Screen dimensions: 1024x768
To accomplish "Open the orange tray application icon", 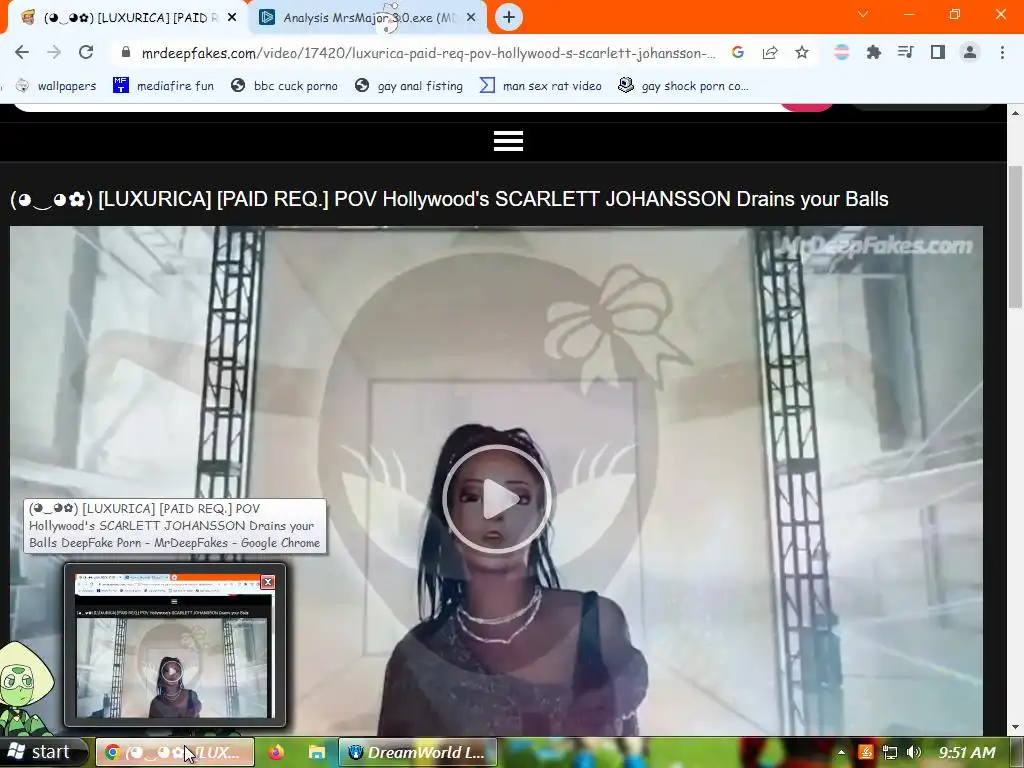I will pos(866,752).
